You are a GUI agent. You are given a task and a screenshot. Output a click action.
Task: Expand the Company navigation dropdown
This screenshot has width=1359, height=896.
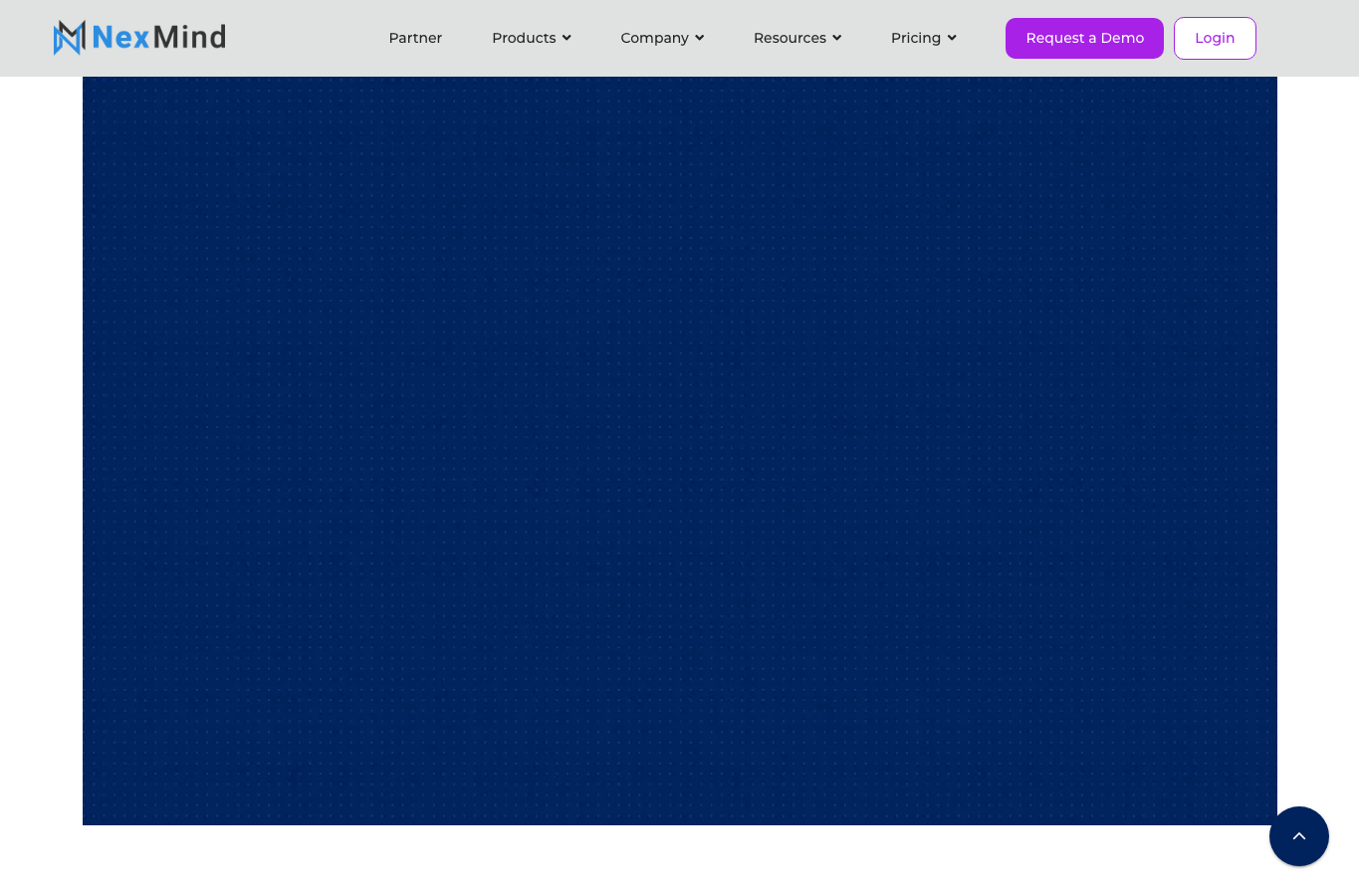tap(662, 38)
